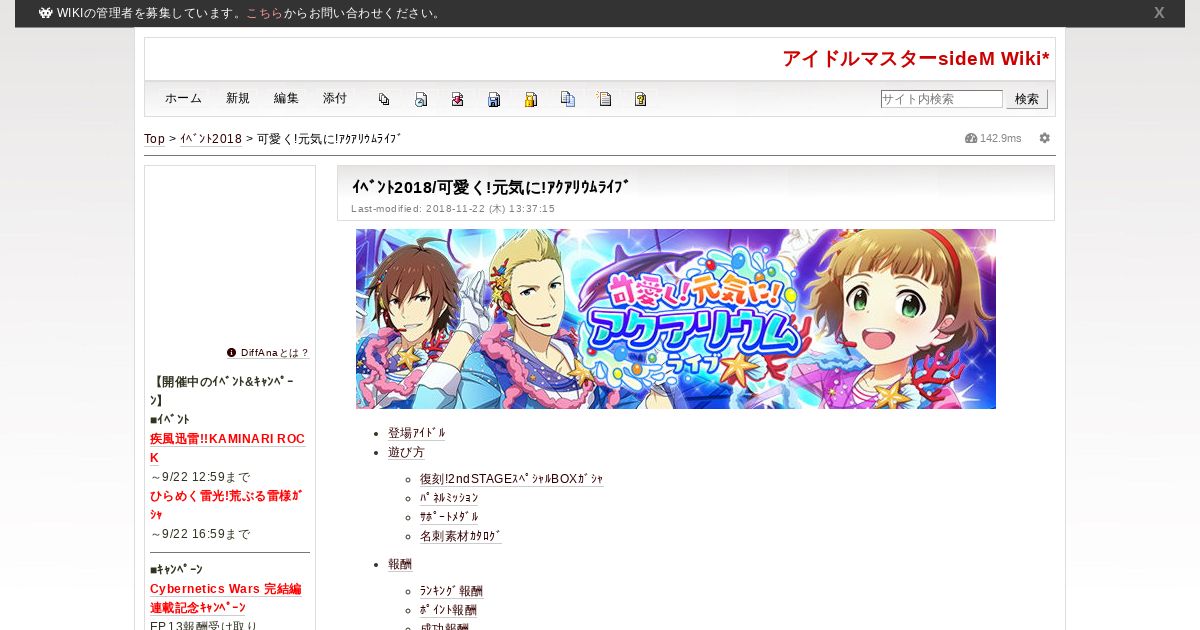Screen dimensions: 1200x630
Task: Click the two blue pages diff icon
Action: pos(568,99)
